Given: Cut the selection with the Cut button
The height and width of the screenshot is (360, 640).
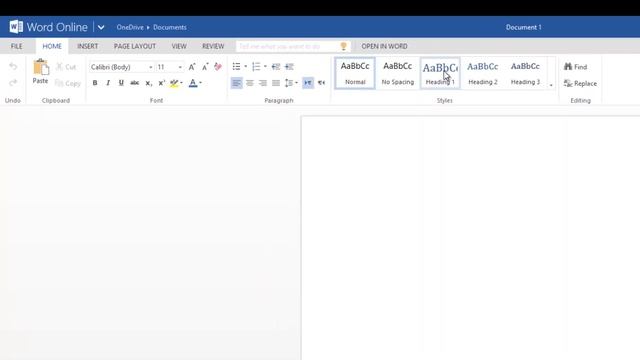Looking at the screenshot, I should click(x=66, y=67).
